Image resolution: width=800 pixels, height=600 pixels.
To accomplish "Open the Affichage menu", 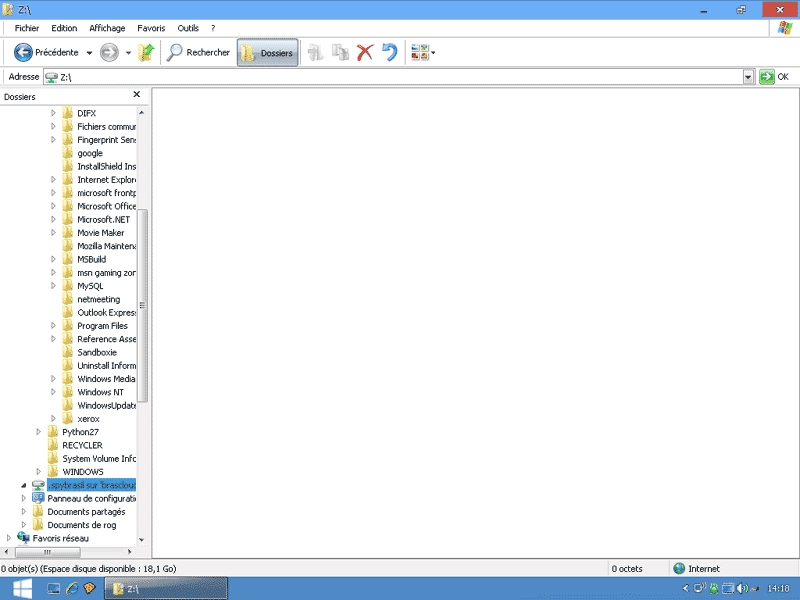I will pos(107,28).
